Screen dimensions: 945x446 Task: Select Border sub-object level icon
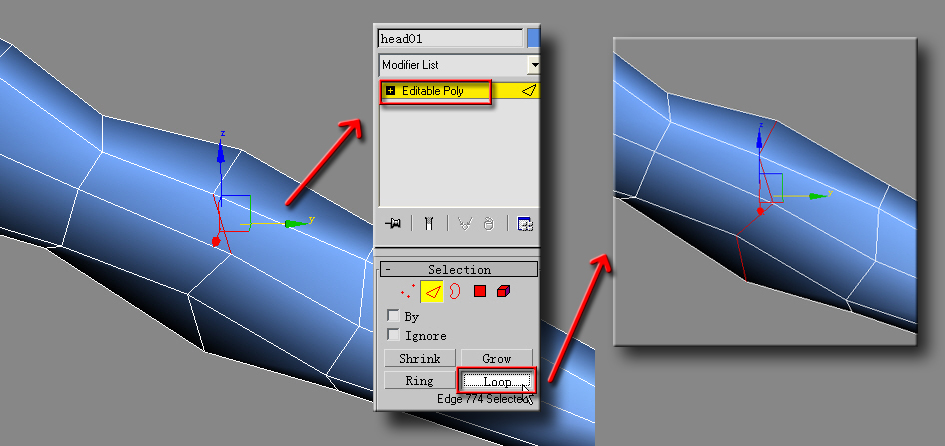(455, 291)
